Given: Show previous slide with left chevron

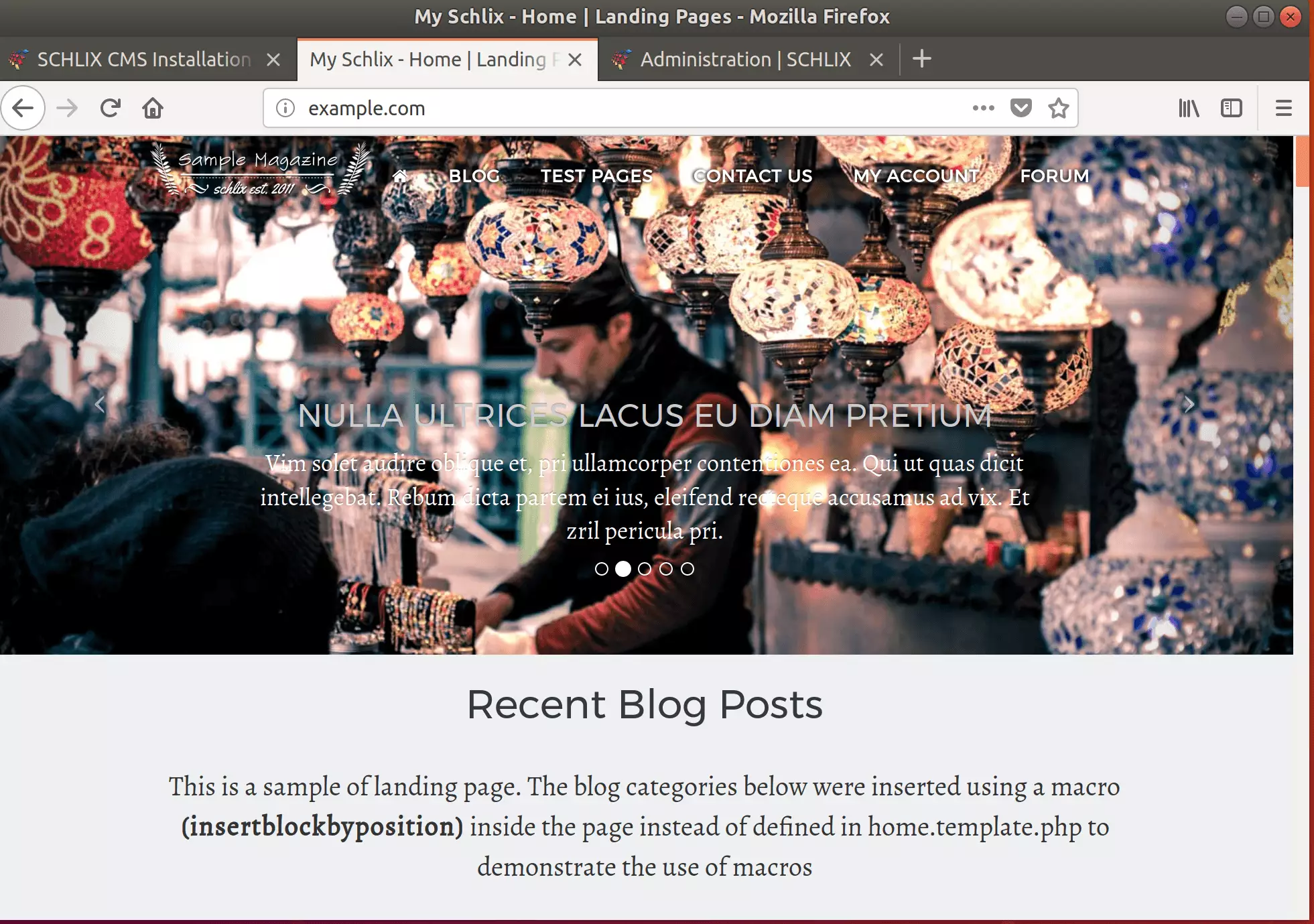Looking at the screenshot, I should pyautogui.click(x=100, y=404).
